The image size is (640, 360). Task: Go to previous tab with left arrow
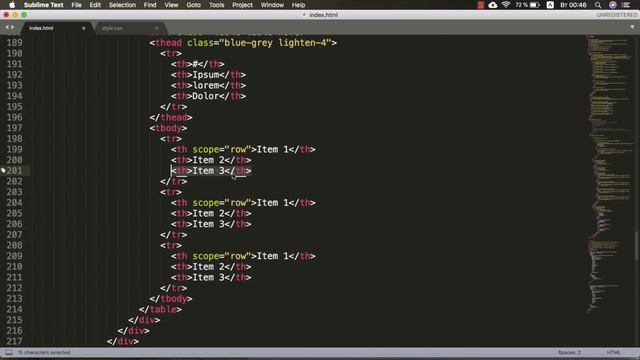[x=7, y=27]
